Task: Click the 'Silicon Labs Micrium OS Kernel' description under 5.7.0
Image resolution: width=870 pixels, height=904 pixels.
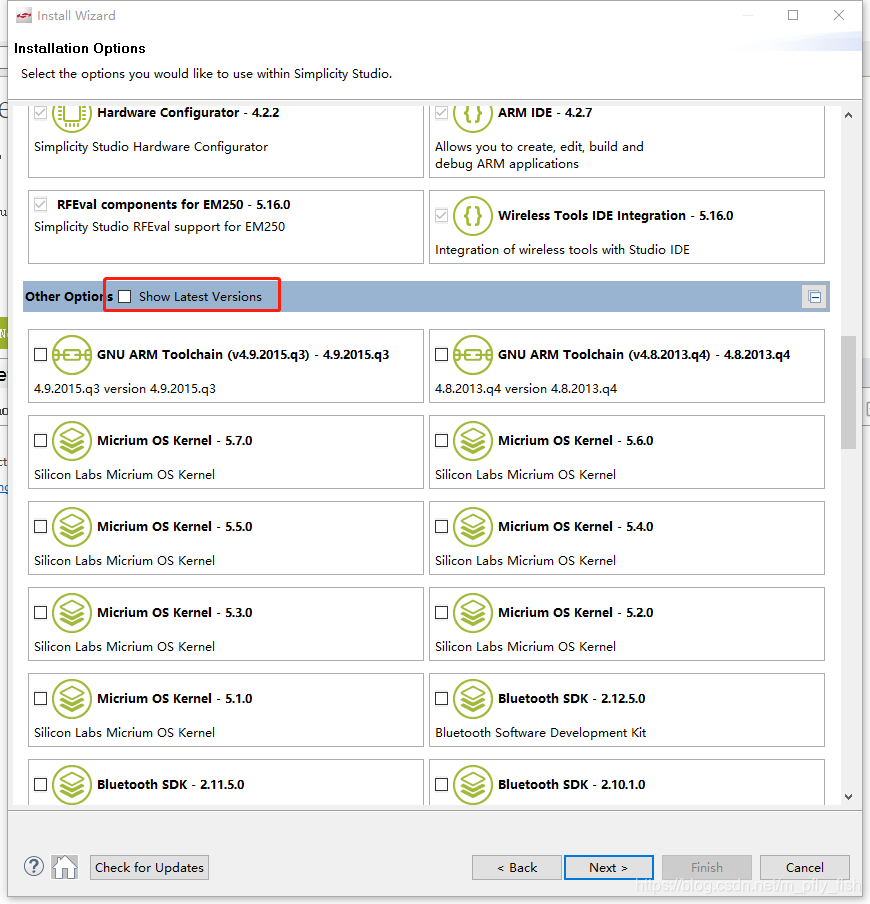Action: click(x=125, y=474)
